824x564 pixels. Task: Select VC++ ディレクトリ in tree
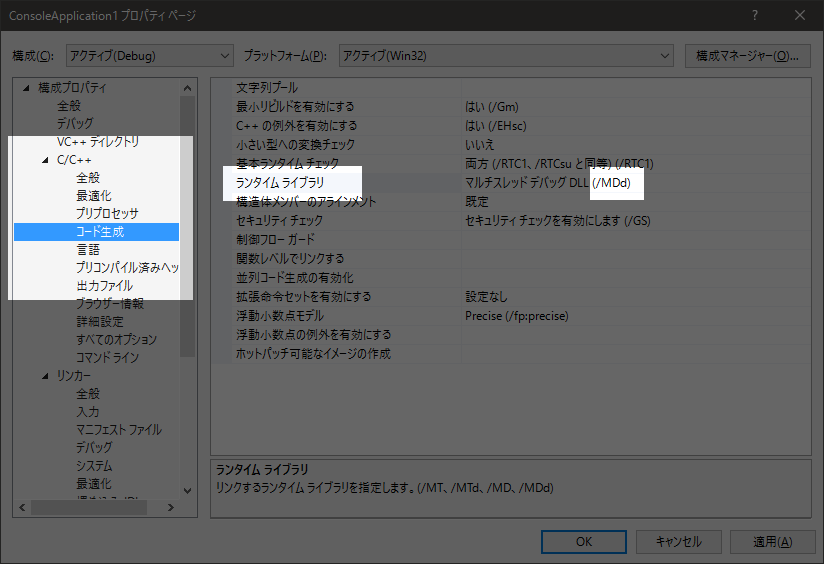coord(98,141)
